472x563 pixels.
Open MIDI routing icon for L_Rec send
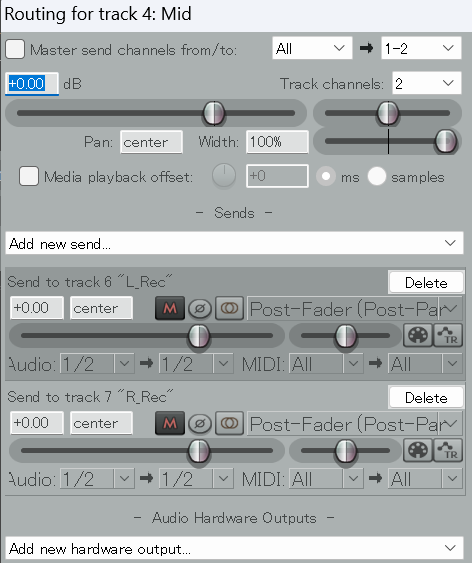point(418,335)
